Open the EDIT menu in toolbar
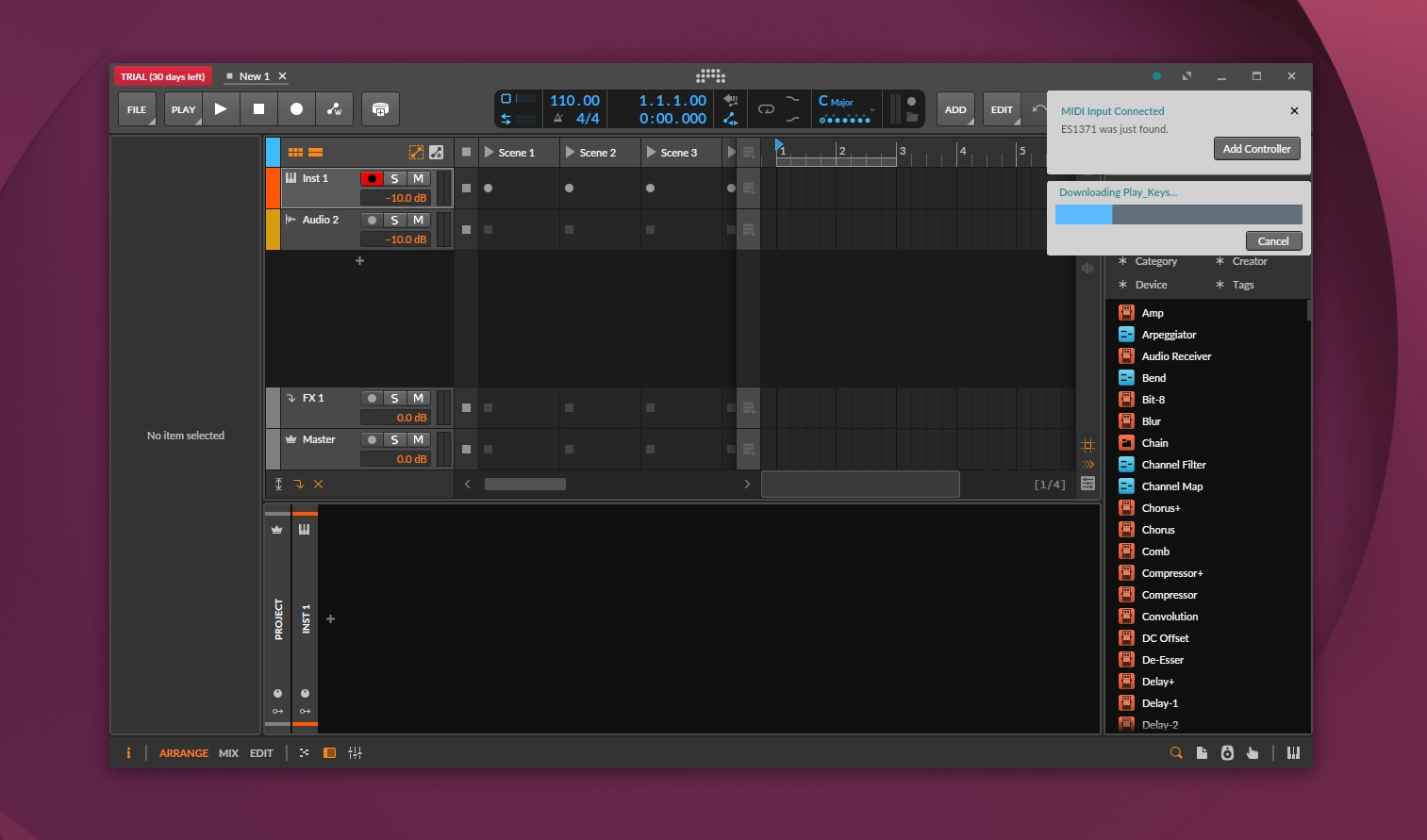Image resolution: width=1427 pixels, height=840 pixels. (x=1002, y=109)
